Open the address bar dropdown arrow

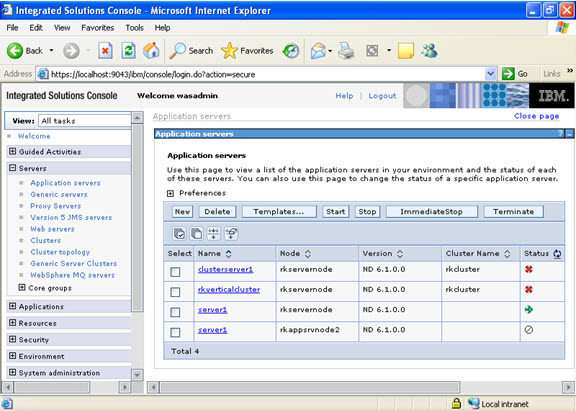pyautogui.click(x=490, y=74)
